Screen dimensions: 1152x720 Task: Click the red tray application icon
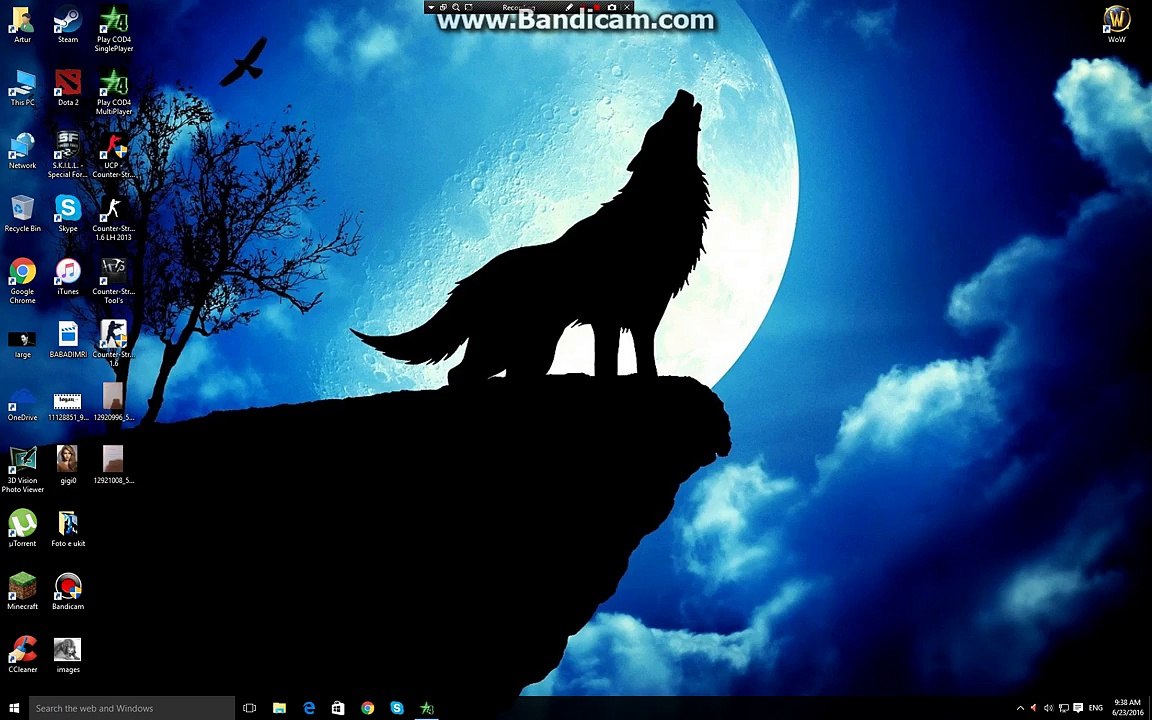(x=1034, y=708)
